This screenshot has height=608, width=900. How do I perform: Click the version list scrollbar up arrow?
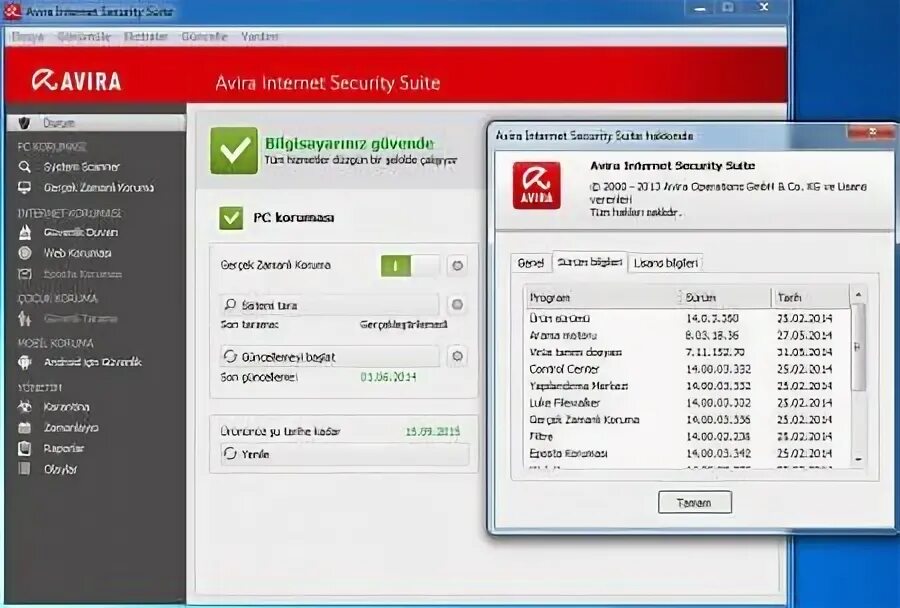coord(859,295)
